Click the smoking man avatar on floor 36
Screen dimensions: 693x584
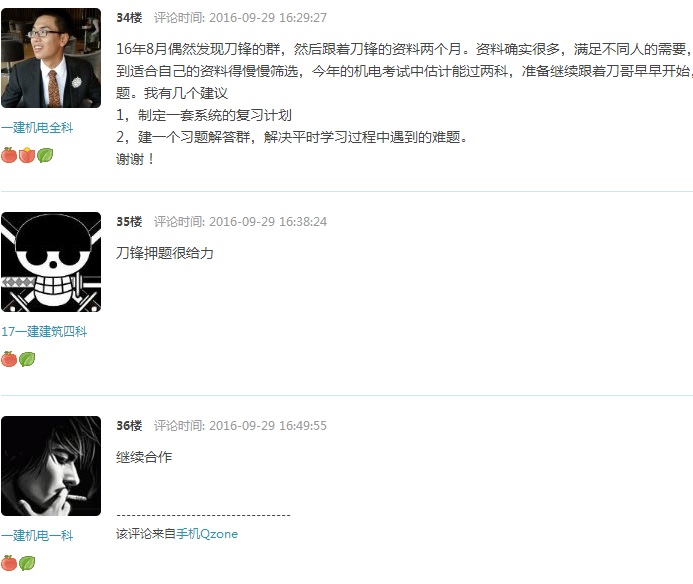[x=51, y=466]
